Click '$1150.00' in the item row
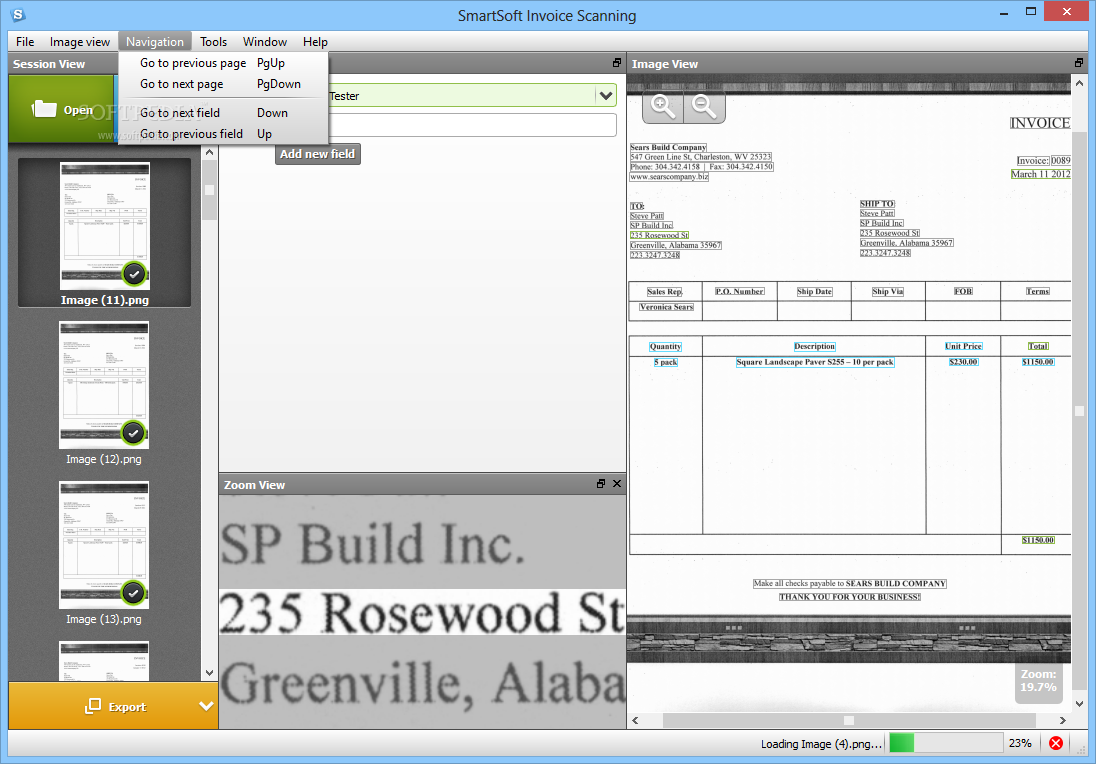The height and width of the screenshot is (764, 1096). click(x=1037, y=362)
